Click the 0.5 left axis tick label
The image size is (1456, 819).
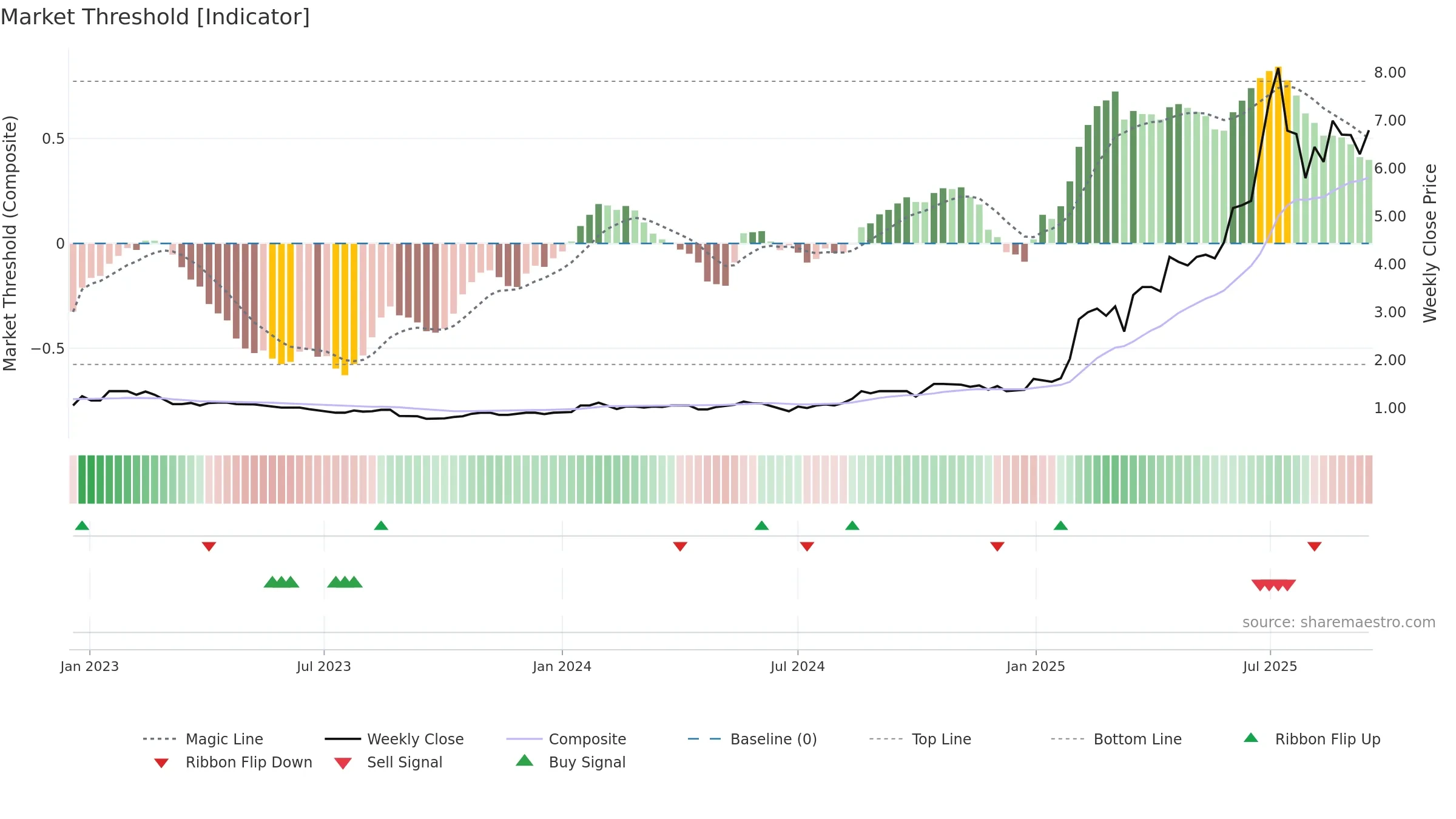53,139
